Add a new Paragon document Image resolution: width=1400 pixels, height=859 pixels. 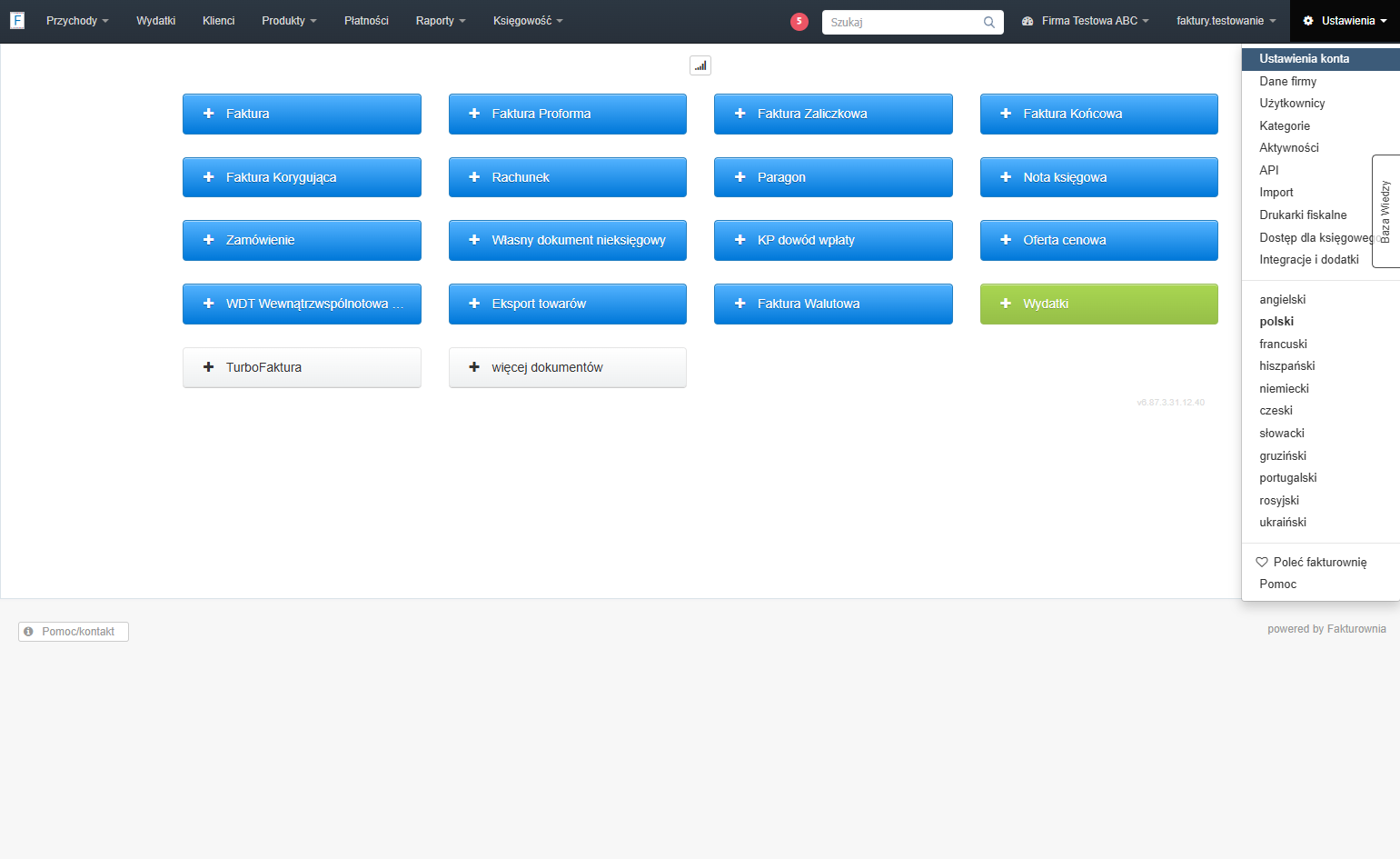(833, 177)
